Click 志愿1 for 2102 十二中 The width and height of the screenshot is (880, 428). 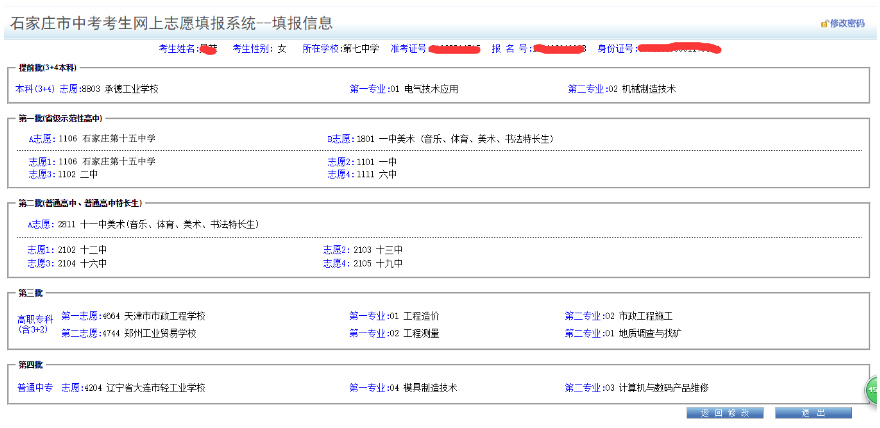coord(40,249)
